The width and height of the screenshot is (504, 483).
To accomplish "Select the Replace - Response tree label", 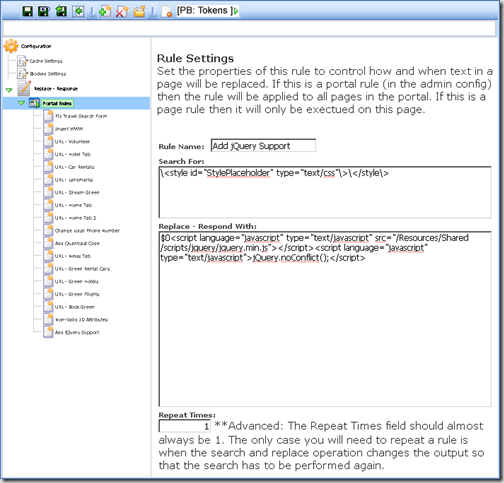I will (56, 89).
